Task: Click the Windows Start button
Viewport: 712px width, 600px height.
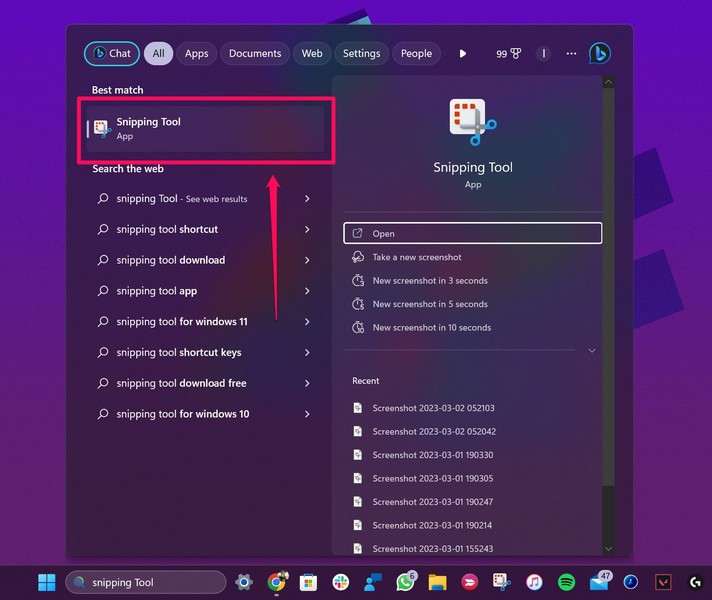Action: (x=47, y=582)
